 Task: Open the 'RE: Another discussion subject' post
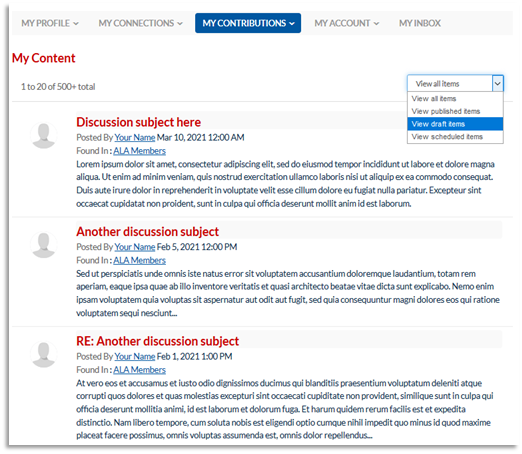tap(157, 341)
